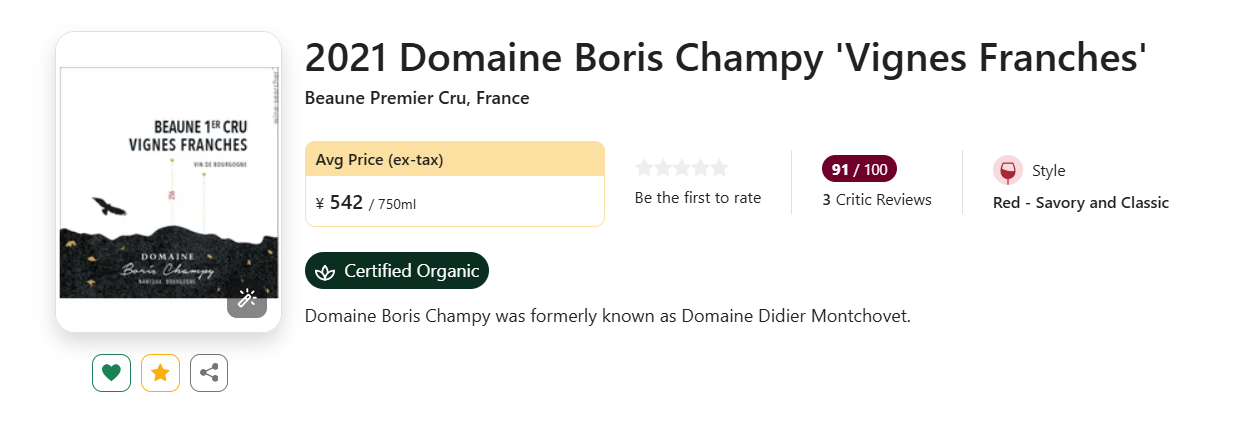
Task: Open the Beaune Premier Cru, France link
Action: click(416, 98)
